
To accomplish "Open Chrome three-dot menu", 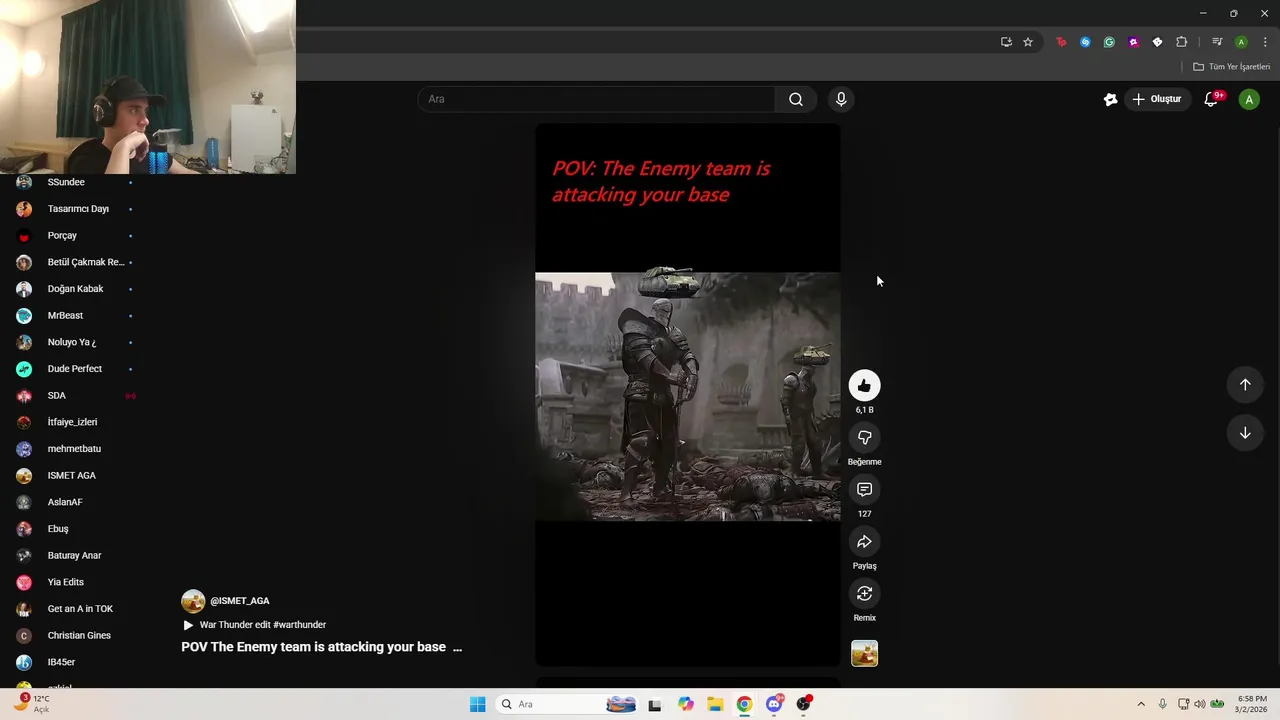I will [x=1265, y=42].
